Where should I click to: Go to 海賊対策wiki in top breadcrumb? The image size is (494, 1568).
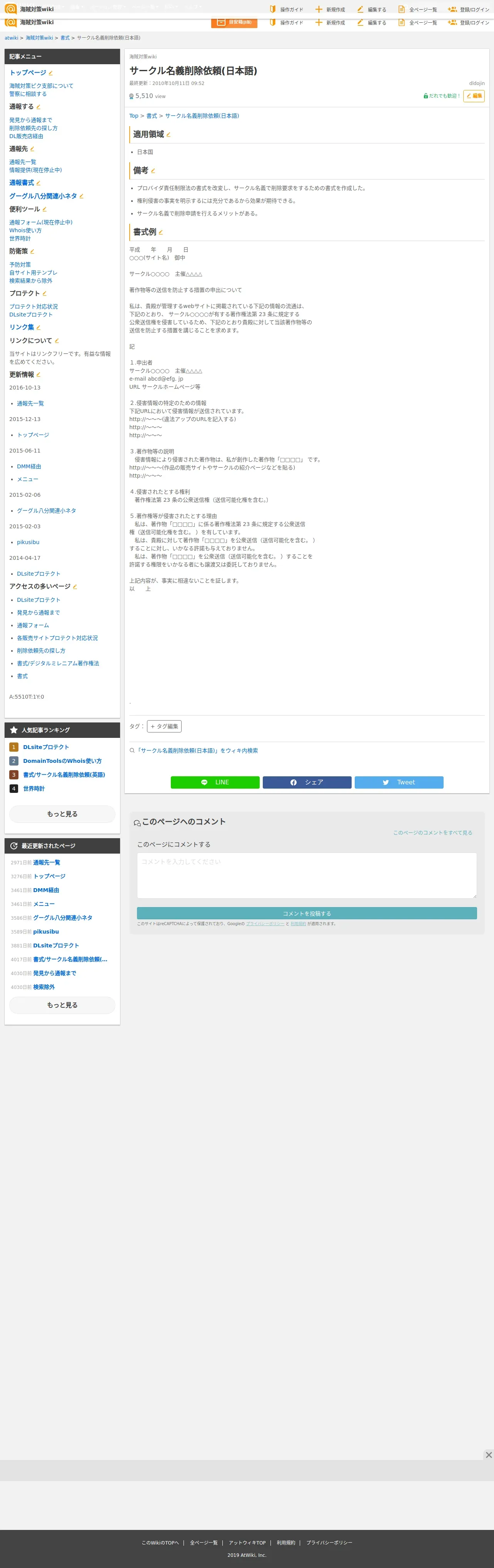pyautogui.click(x=39, y=38)
